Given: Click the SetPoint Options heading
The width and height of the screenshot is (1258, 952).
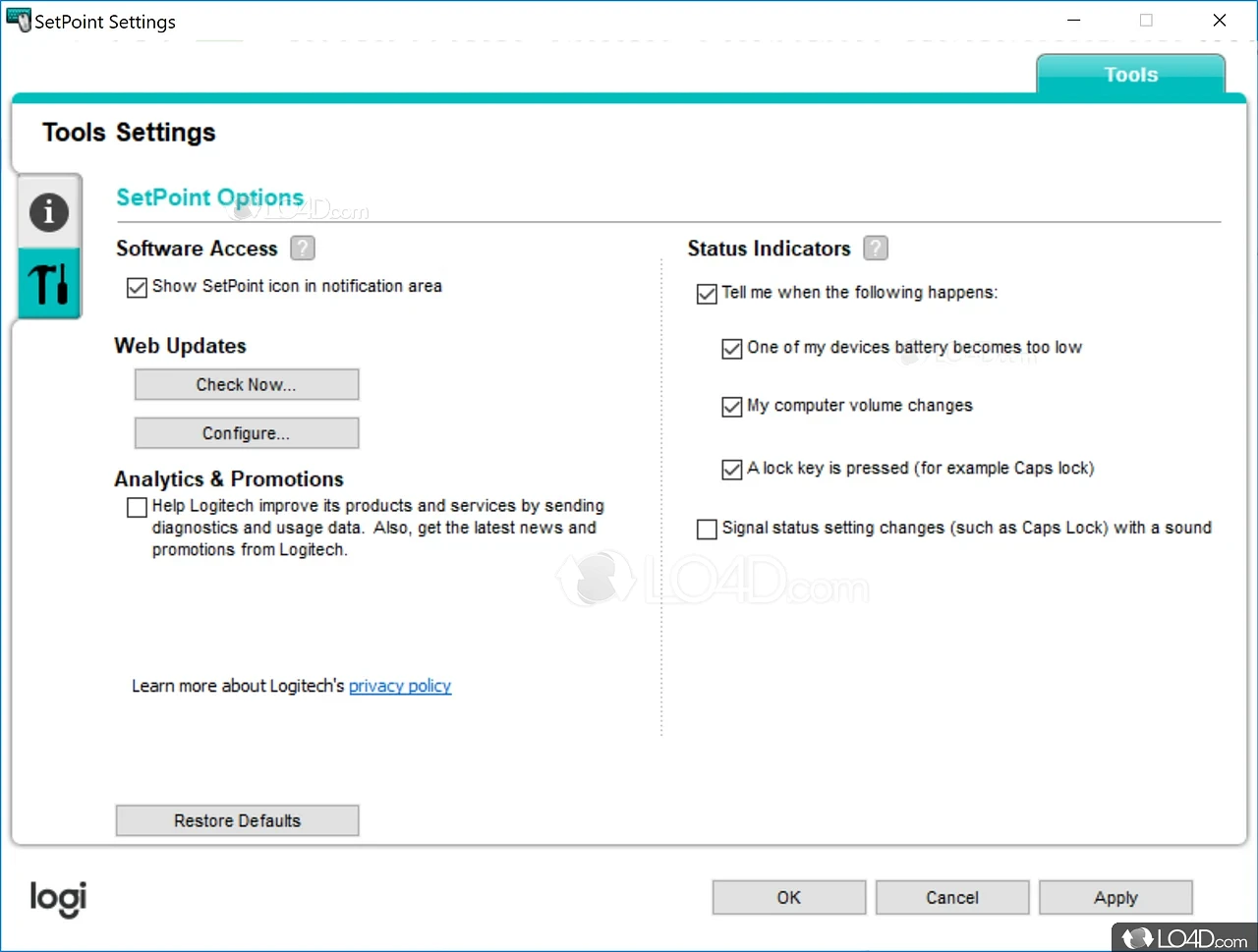Looking at the screenshot, I should [x=210, y=198].
